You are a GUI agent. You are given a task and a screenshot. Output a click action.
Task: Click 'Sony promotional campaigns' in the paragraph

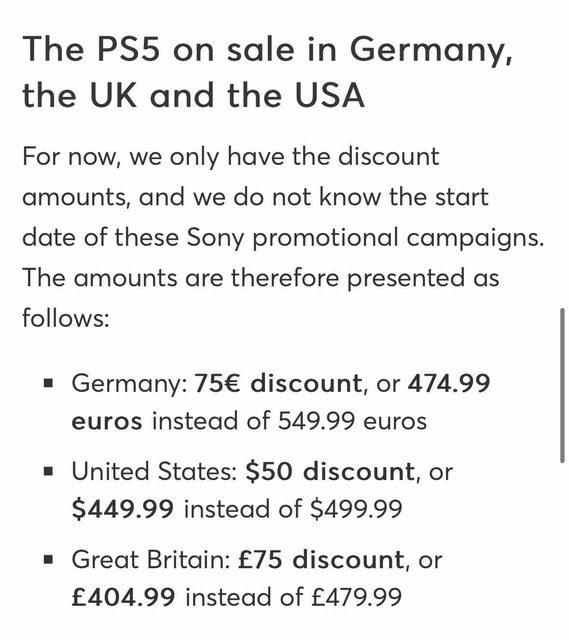365,238
